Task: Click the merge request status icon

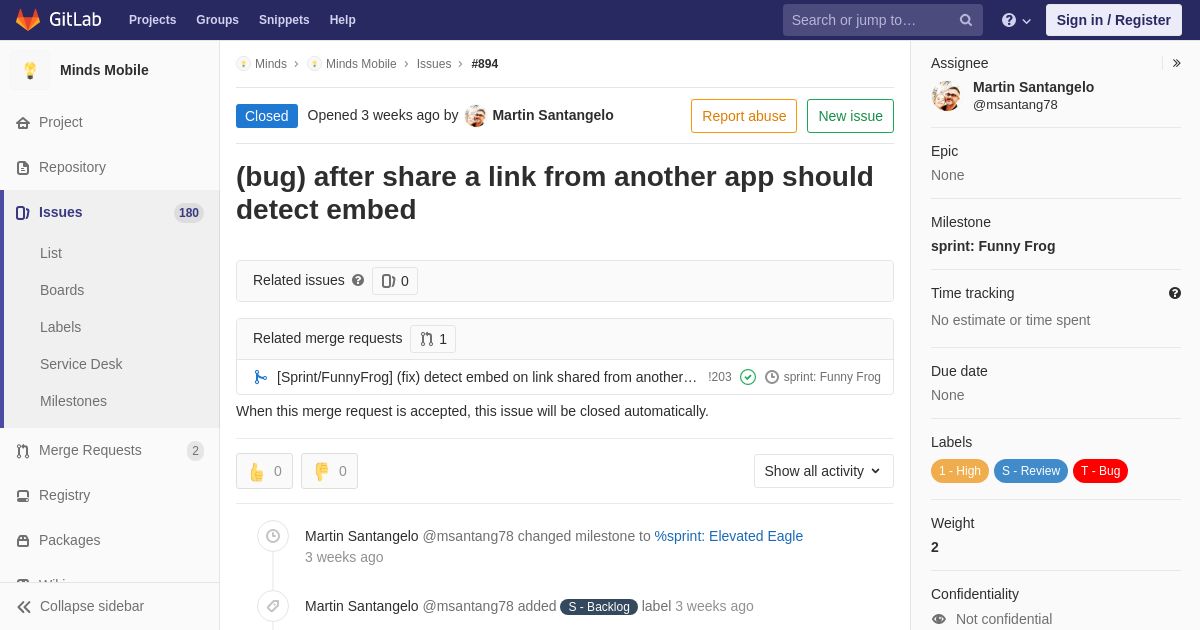Action: tap(261, 377)
